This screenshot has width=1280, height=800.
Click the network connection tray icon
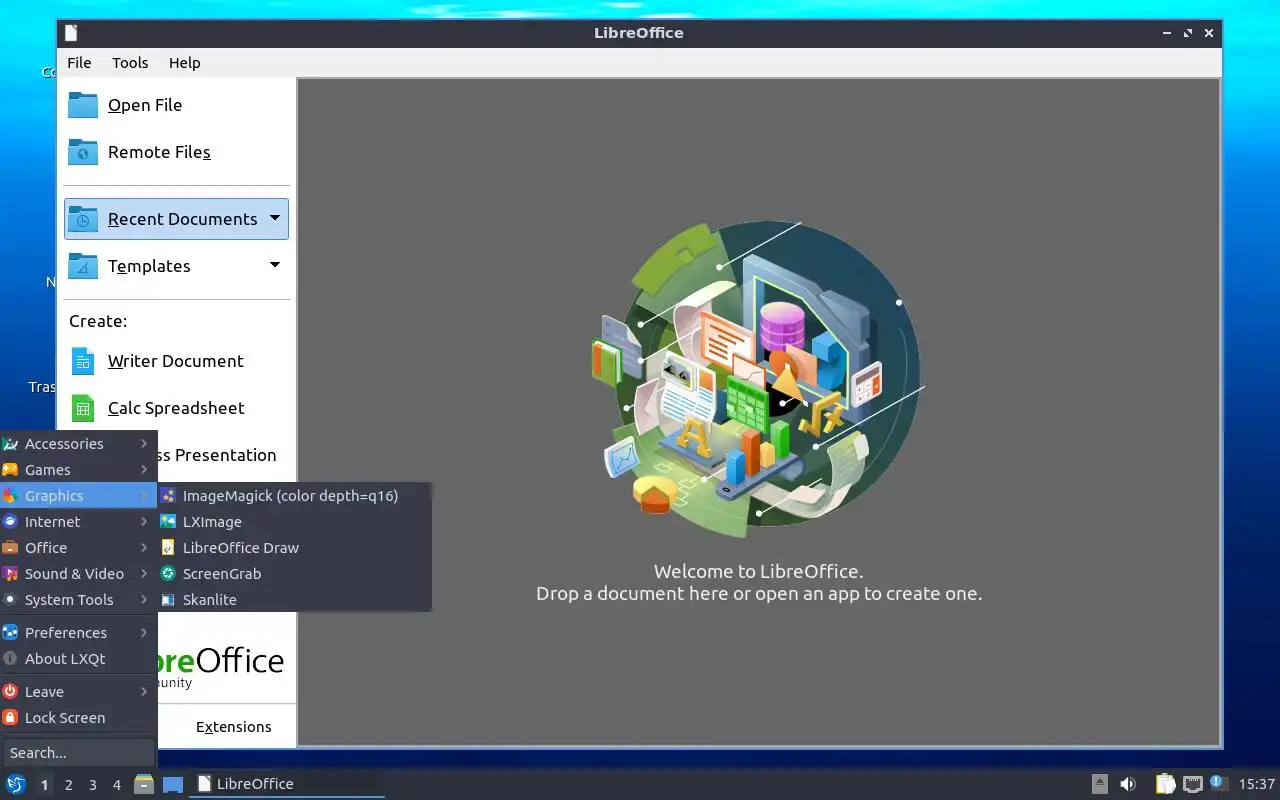1192,784
